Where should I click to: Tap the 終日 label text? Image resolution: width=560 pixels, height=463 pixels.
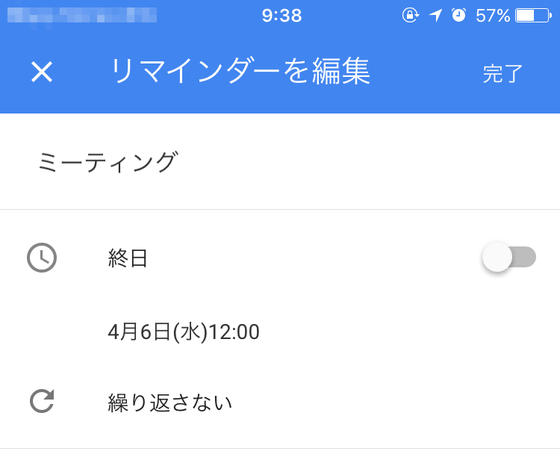[128, 258]
